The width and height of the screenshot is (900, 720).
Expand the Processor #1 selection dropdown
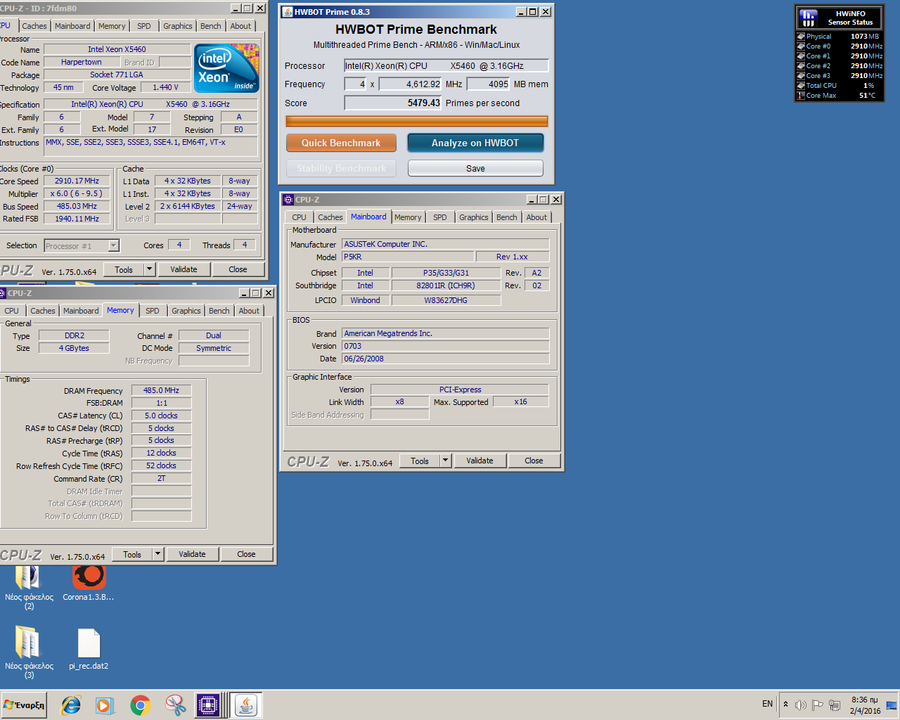(x=113, y=245)
